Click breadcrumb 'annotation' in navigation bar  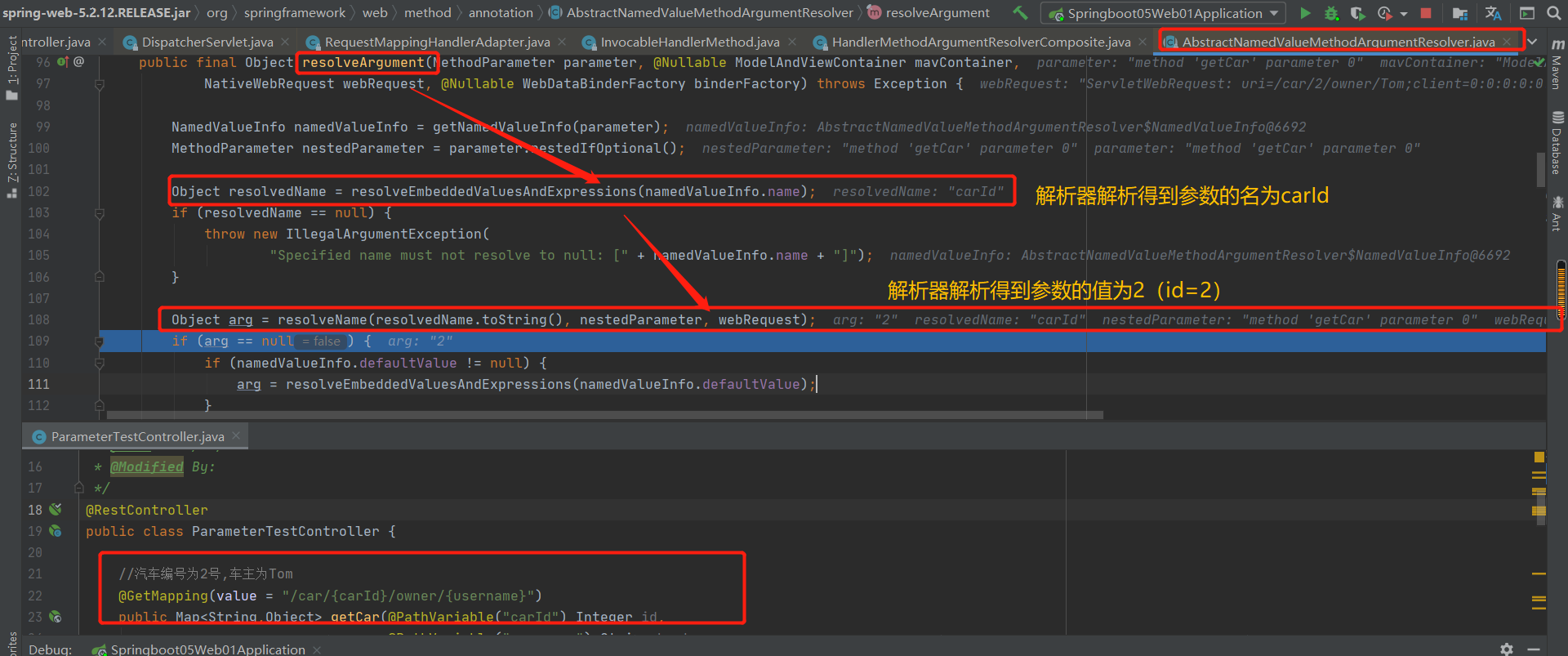501,13
